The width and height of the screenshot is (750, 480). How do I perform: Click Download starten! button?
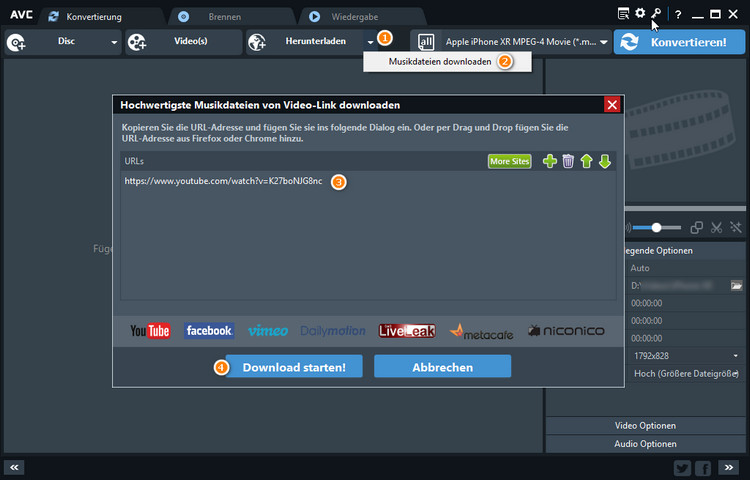coord(294,367)
